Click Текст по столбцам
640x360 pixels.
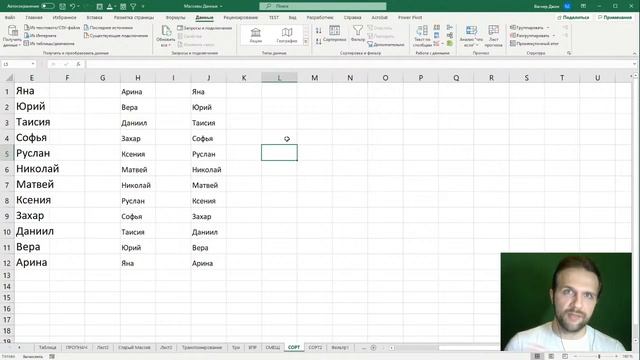(422, 36)
